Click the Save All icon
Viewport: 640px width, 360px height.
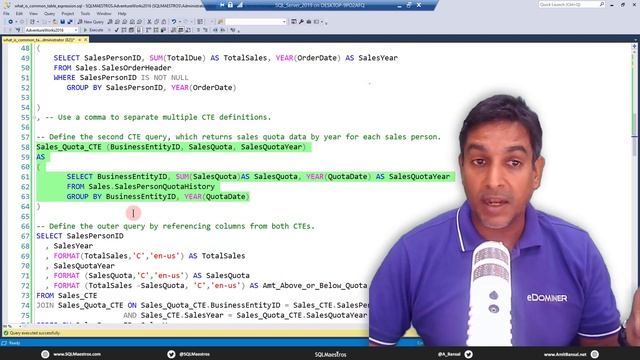coord(70,22)
